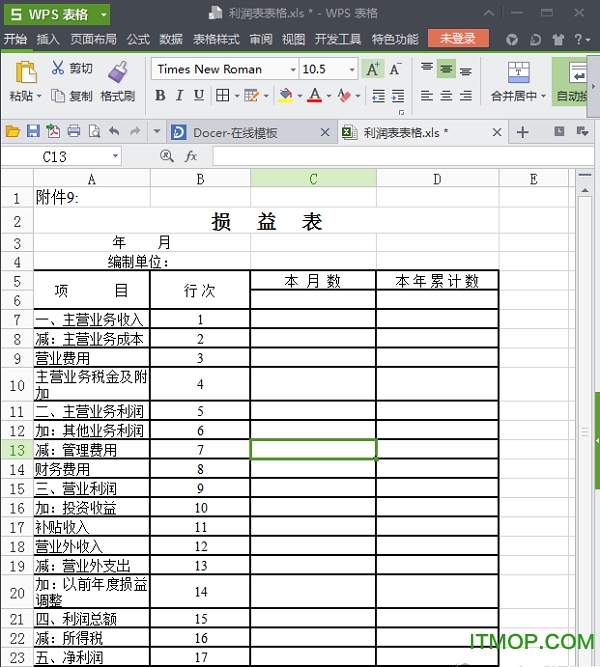Toggle Bold formatting
600x667 pixels.
point(160,95)
